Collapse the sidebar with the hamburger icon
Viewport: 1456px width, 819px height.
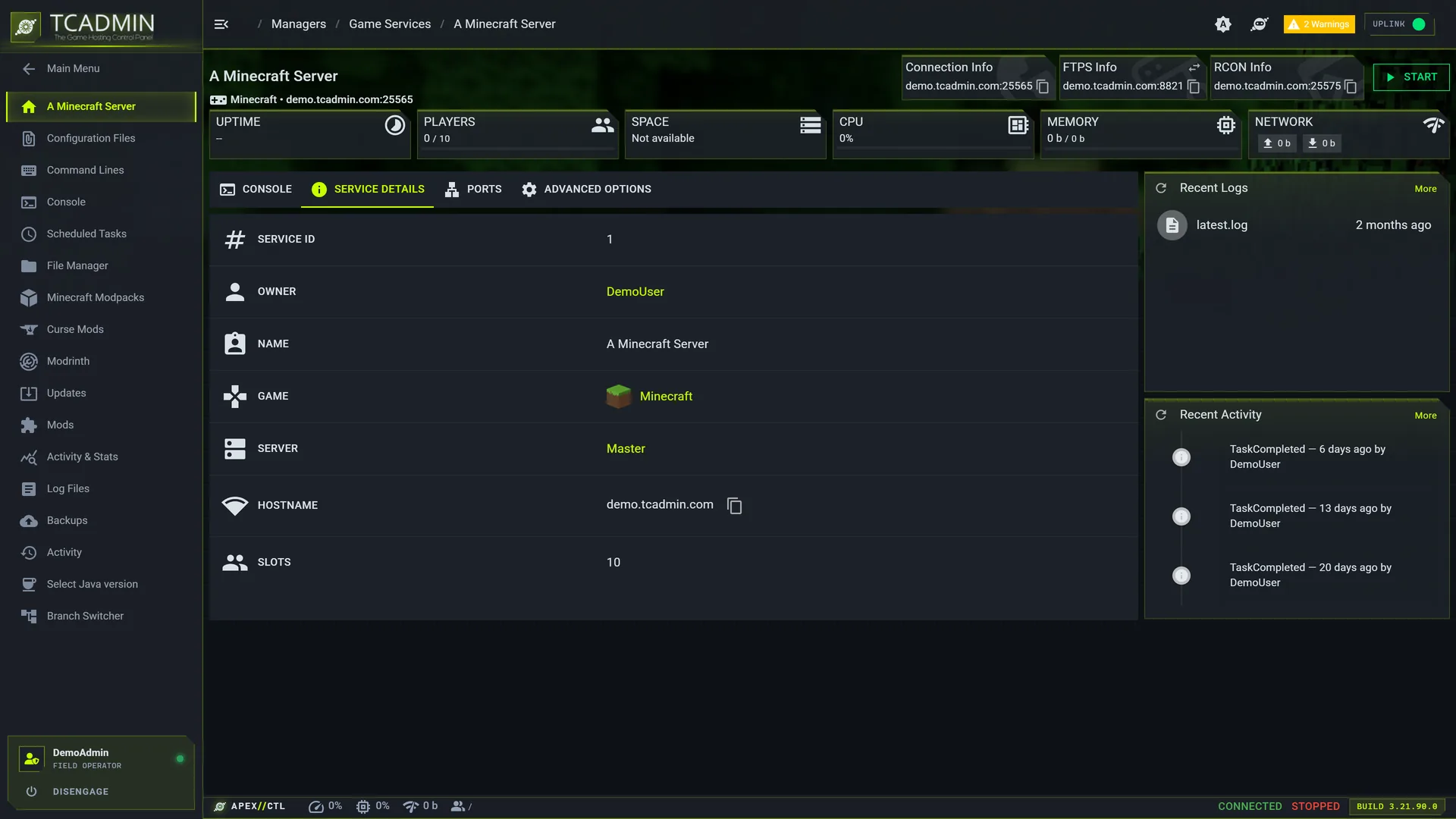(x=221, y=24)
